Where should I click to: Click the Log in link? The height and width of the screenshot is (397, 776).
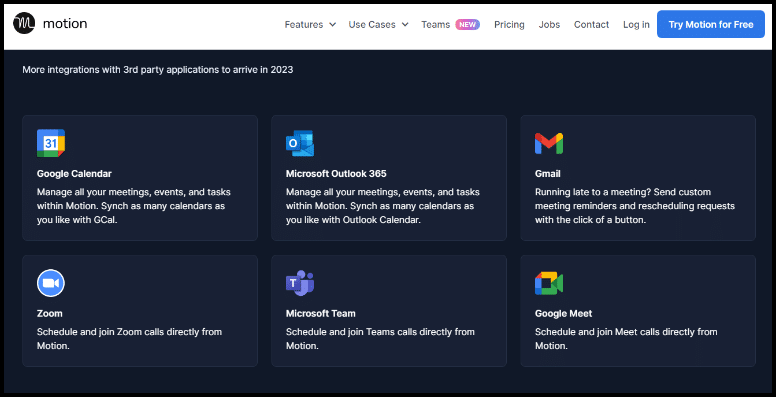[636, 24]
